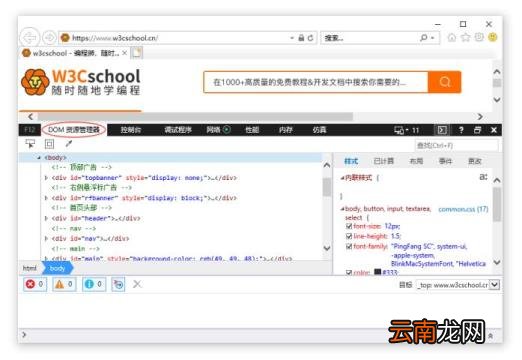Click the orange search button on W3Cschool page
This screenshot has width=522, height=360.
pos(445,82)
